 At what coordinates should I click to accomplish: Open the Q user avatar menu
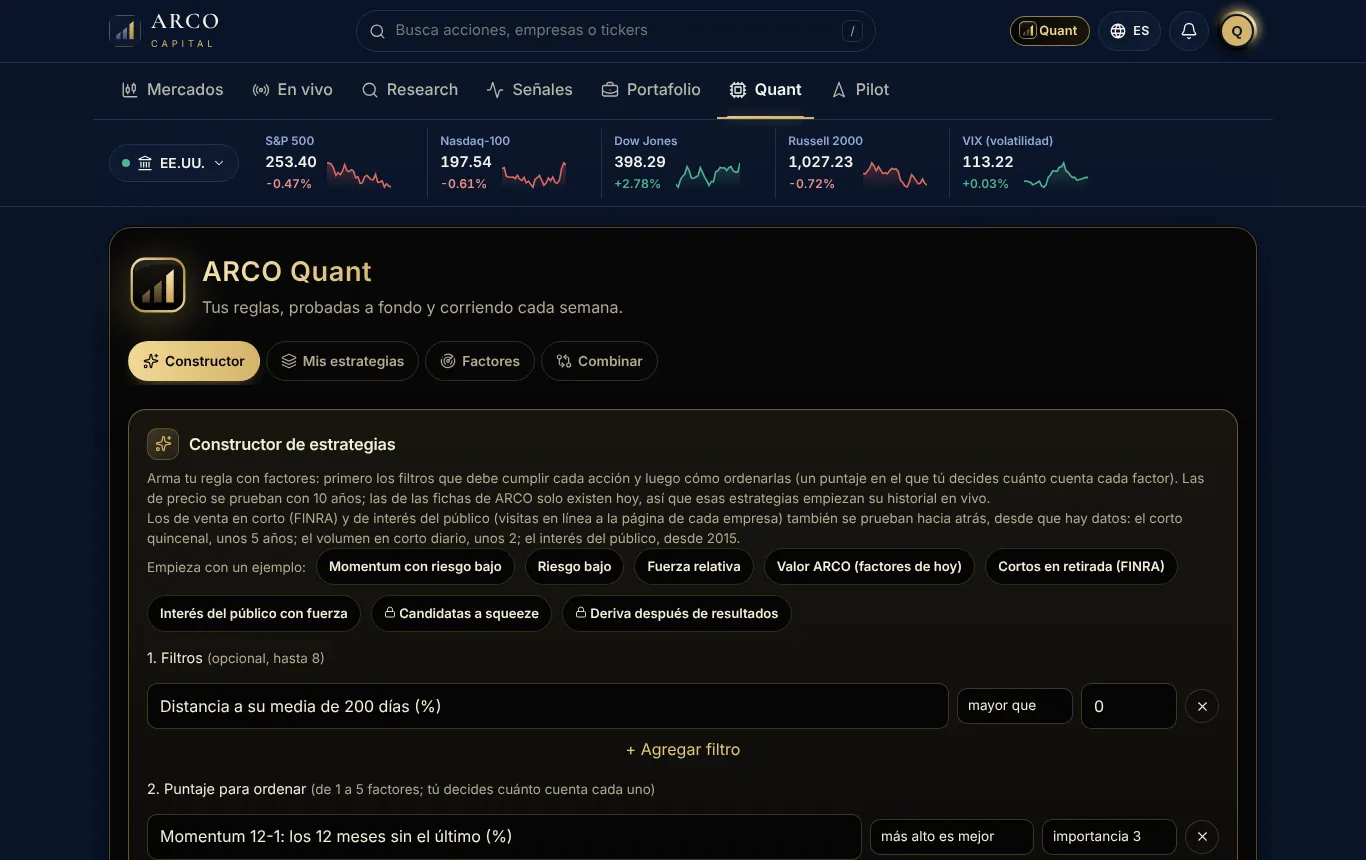tap(1237, 31)
